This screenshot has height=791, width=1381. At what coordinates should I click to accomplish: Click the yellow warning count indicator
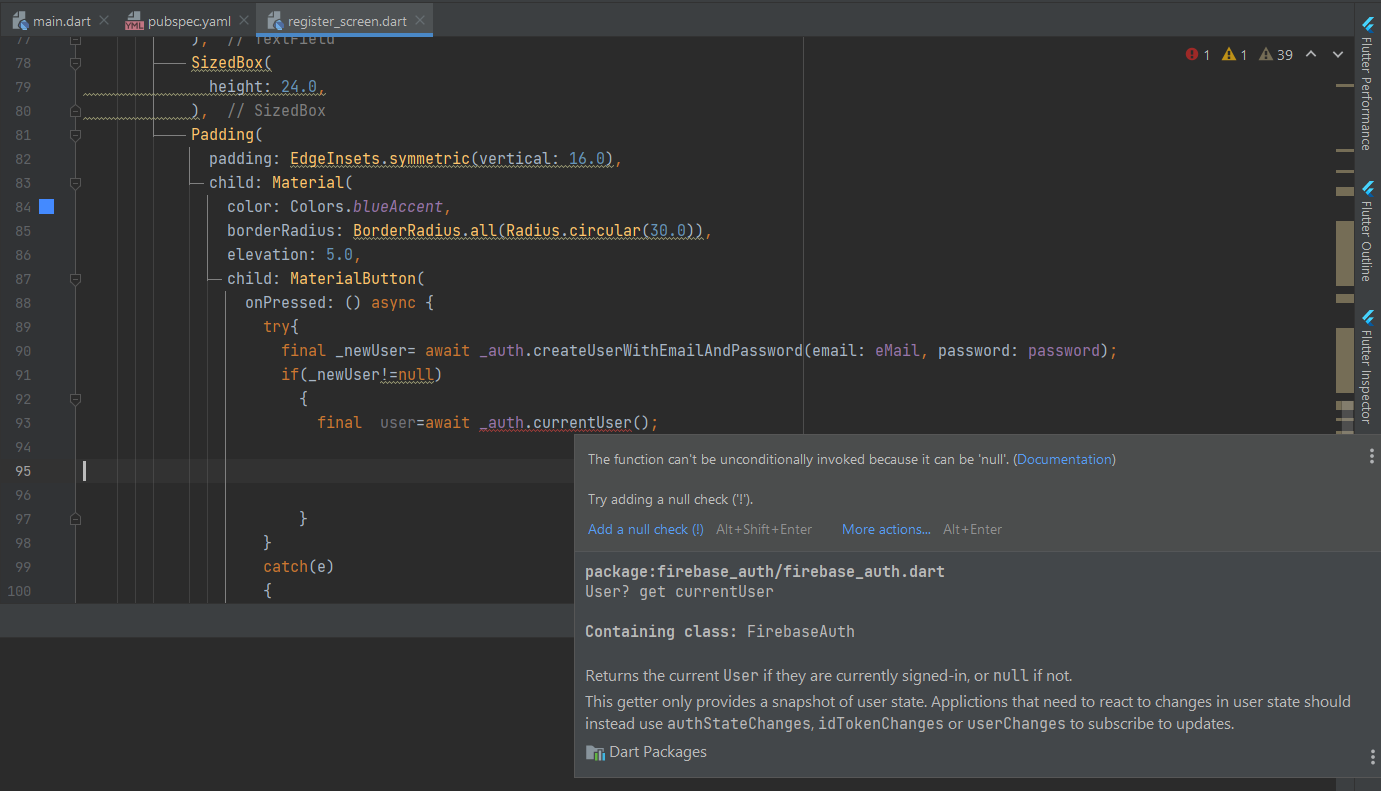1234,55
